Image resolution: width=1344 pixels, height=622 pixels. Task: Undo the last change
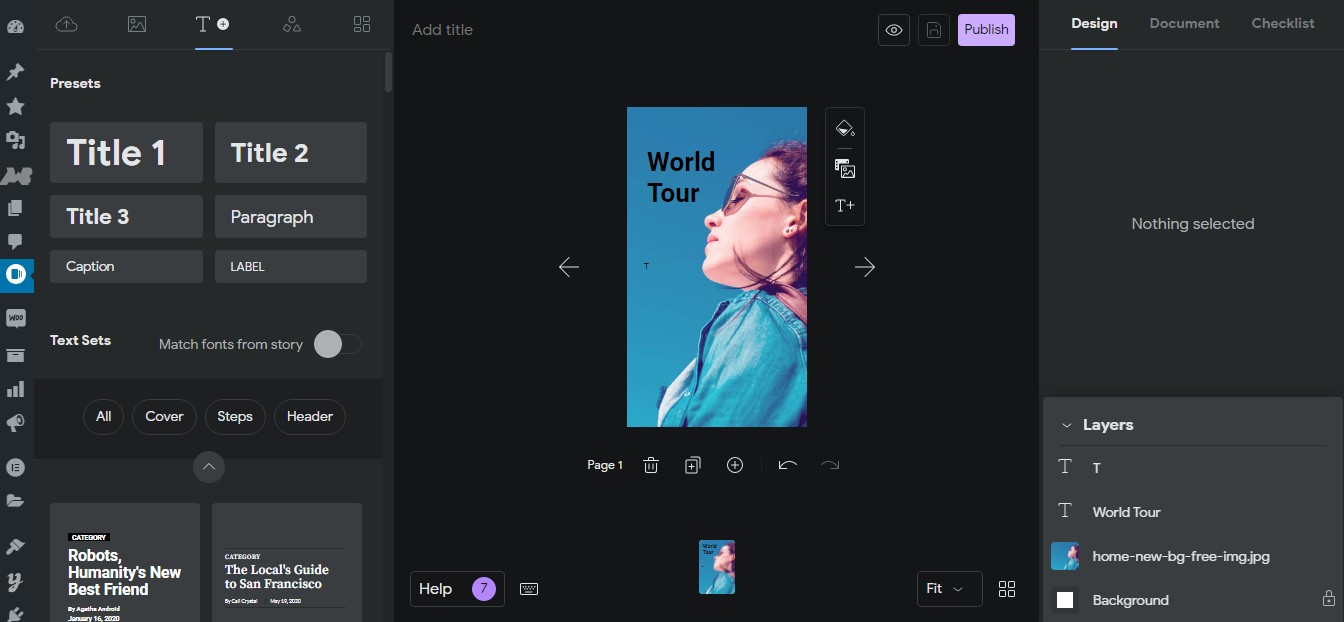pos(787,464)
